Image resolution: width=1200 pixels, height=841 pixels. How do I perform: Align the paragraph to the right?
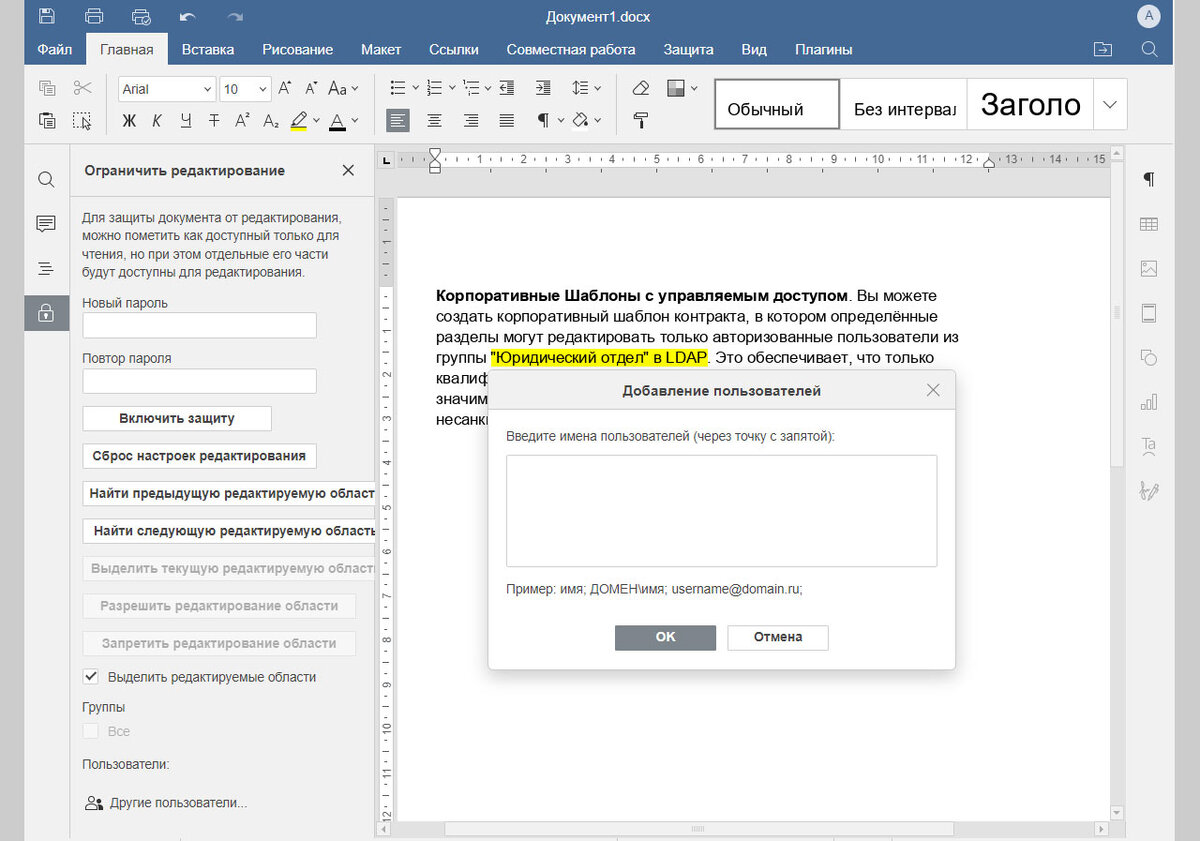(x=471, y=121)
